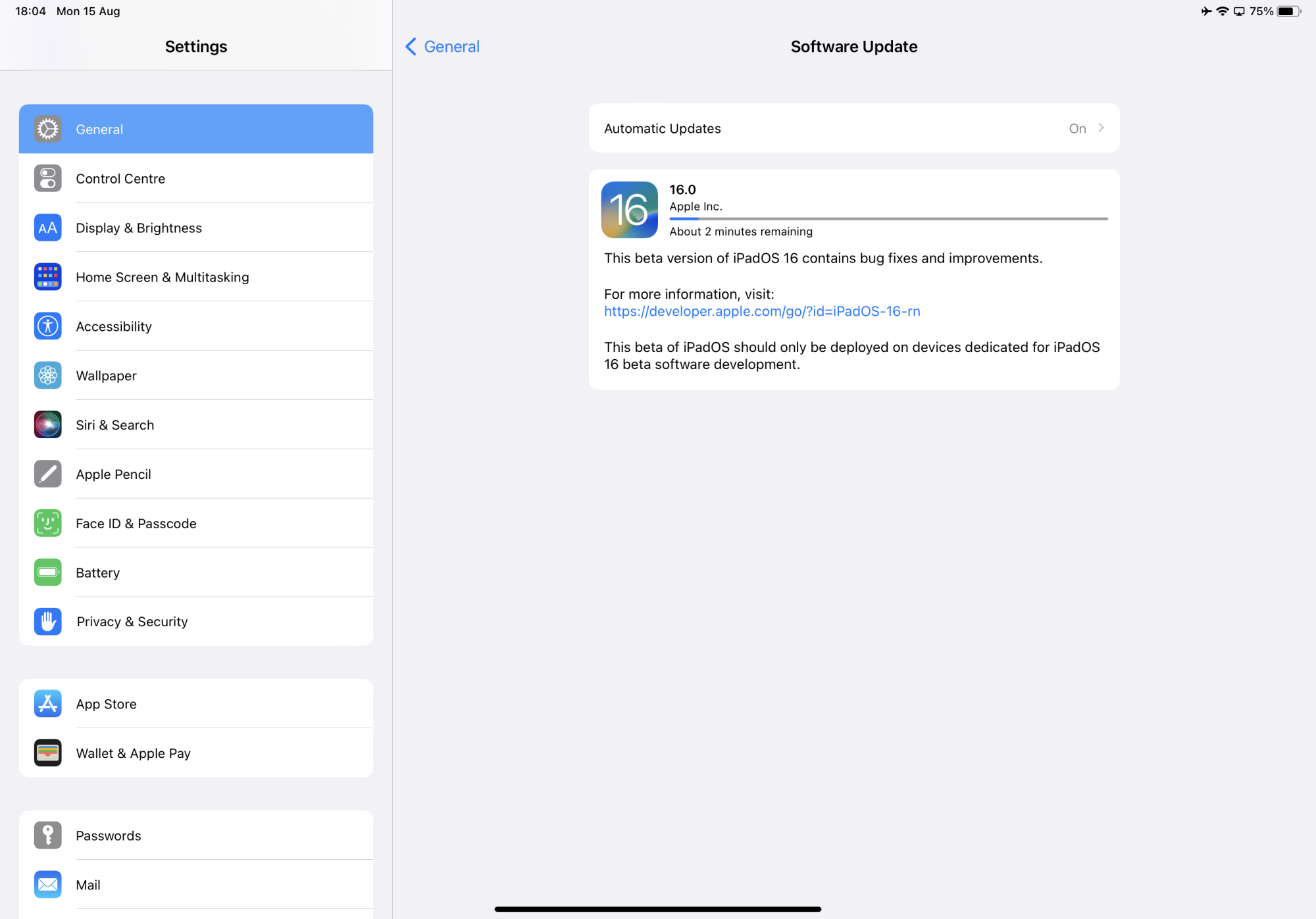Open Siri & Search icon
The height and width of the screenshot is (919, 1316).
[x=47, y=425]
